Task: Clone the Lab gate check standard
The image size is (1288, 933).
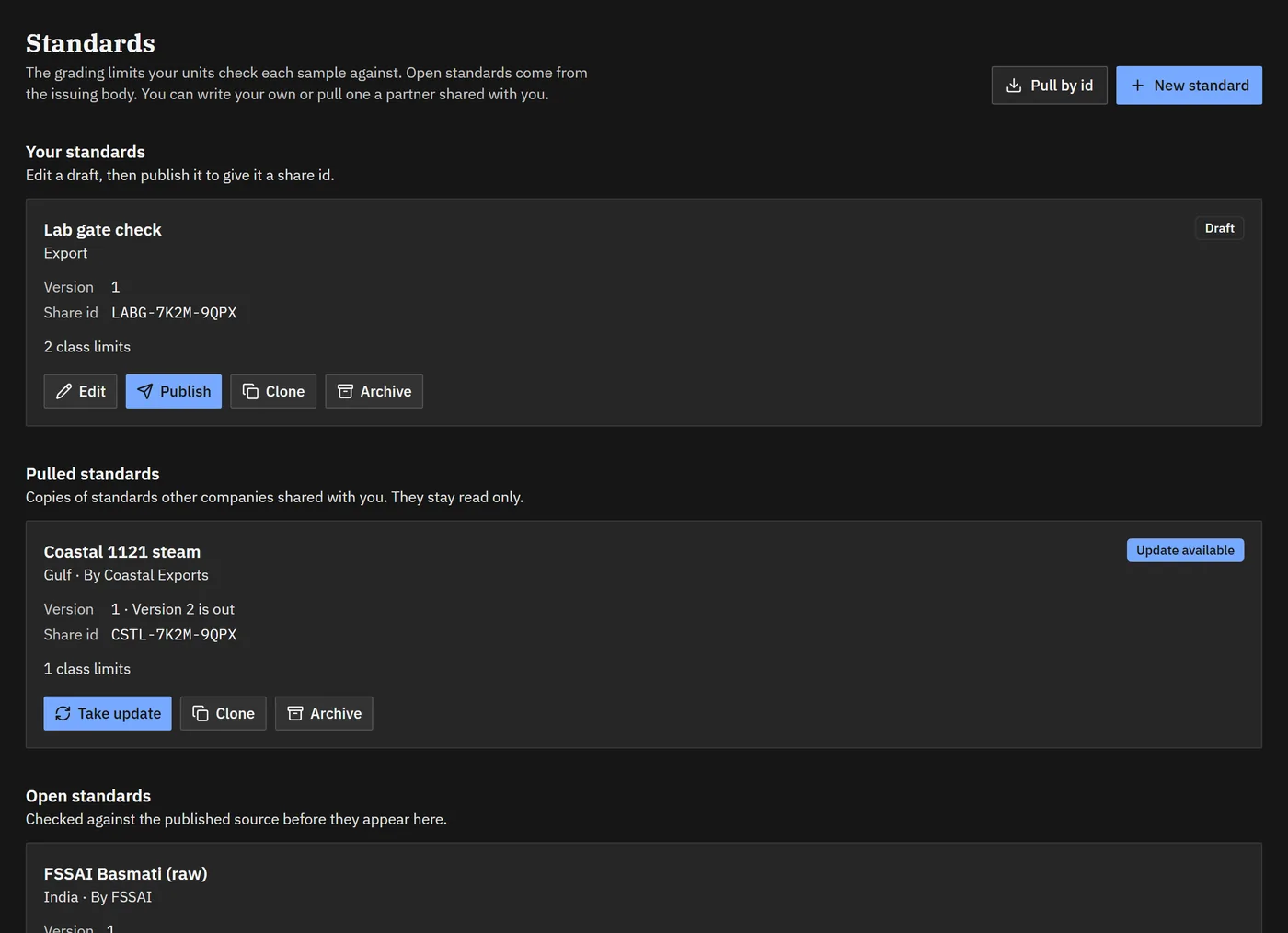Action: pyautogui.click(x=273, y=392)
